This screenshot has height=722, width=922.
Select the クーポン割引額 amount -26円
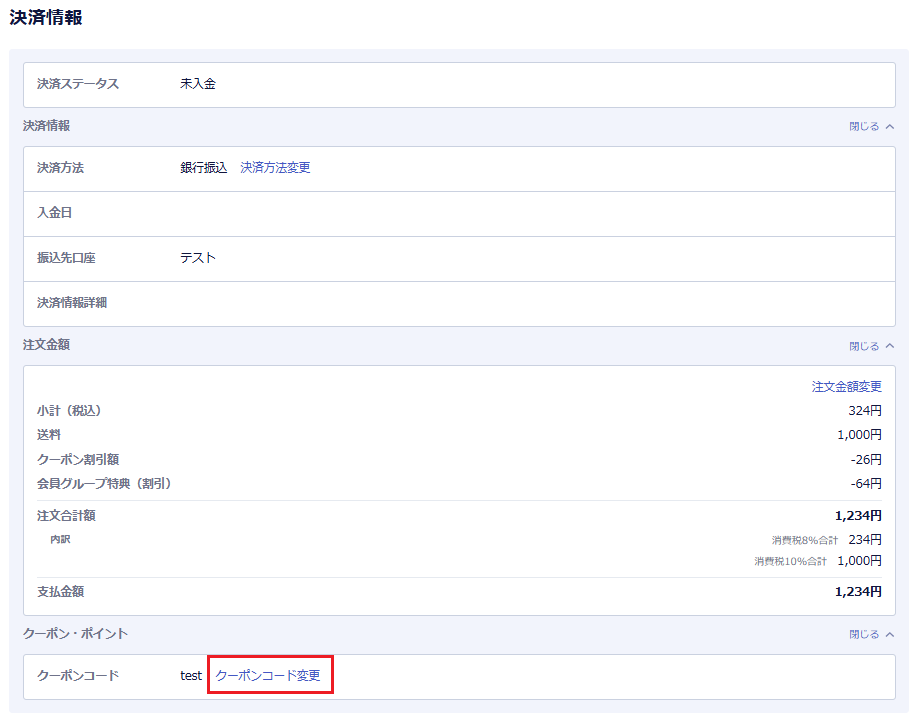pyautogui.click(x=865, y=460)
